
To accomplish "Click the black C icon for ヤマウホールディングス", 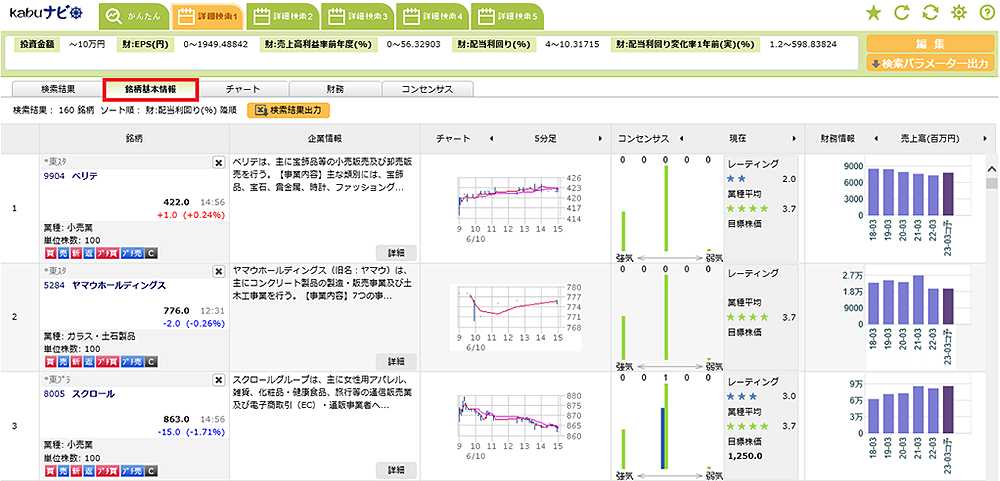I will (x=151, y=362).
